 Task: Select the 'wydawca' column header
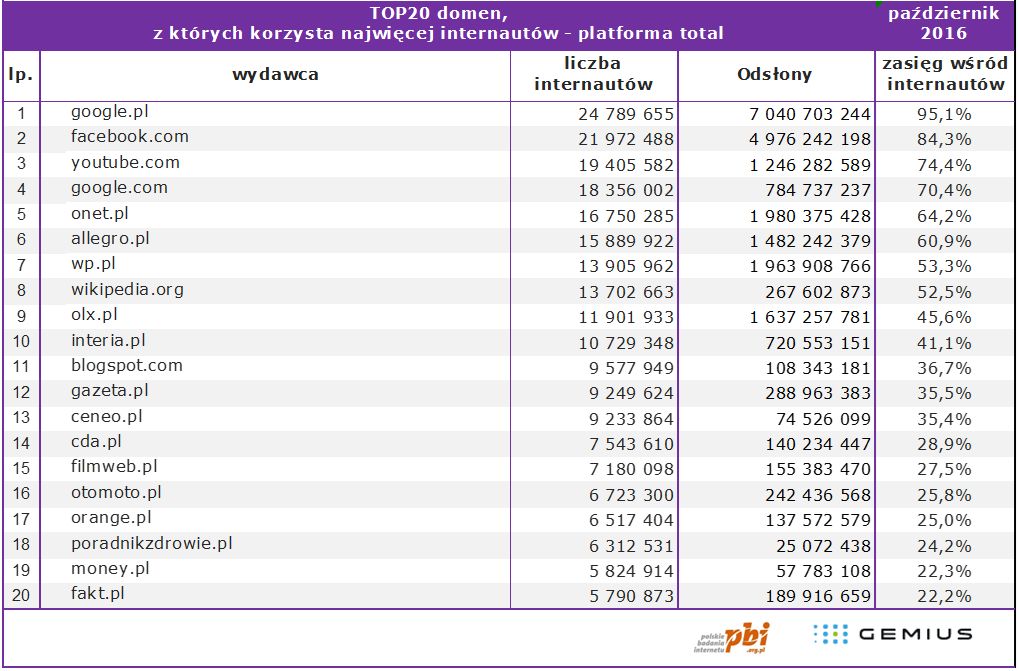coord(276,75)
